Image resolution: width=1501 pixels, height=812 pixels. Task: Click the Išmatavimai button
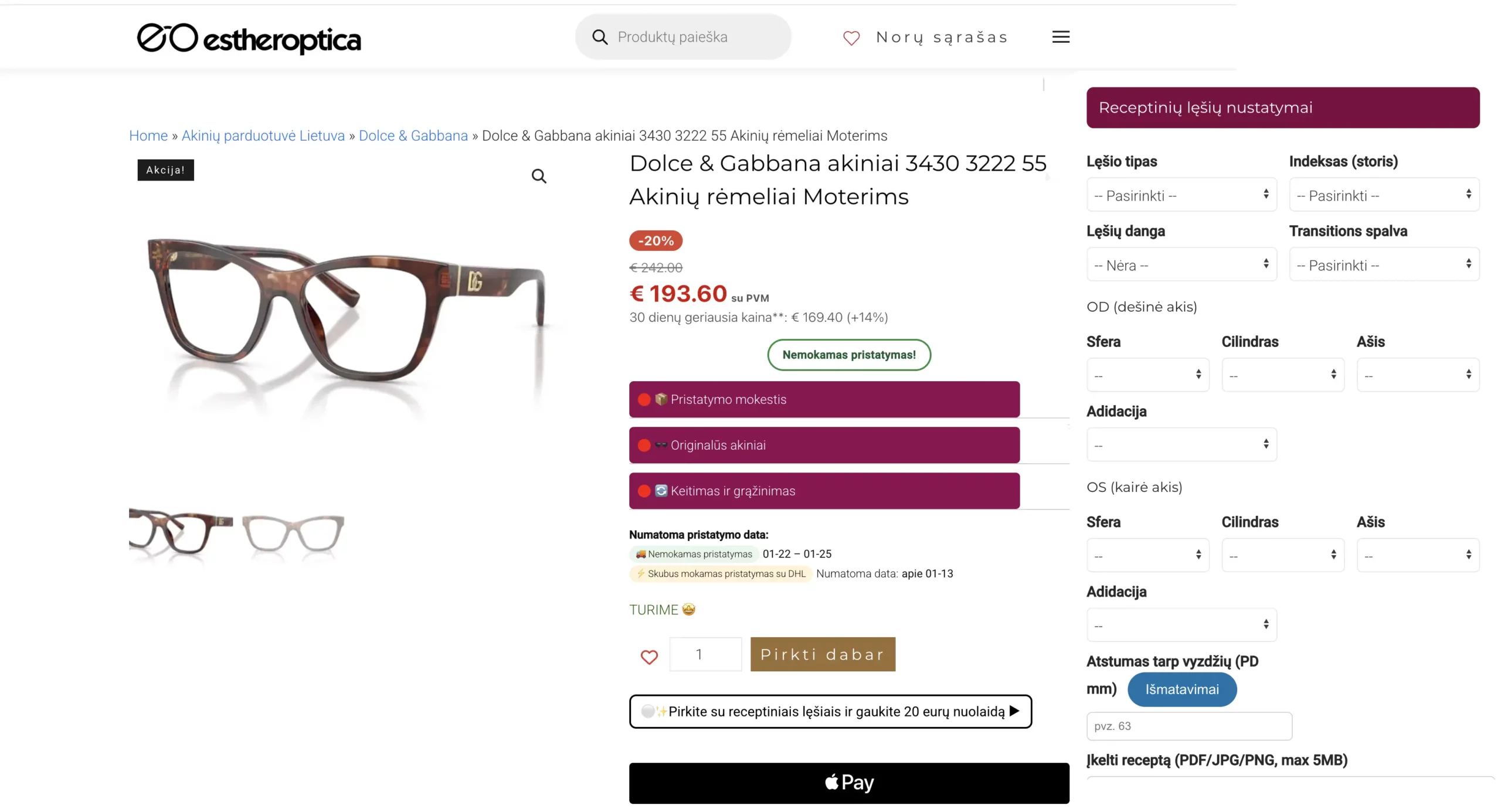coord(1182,689)
